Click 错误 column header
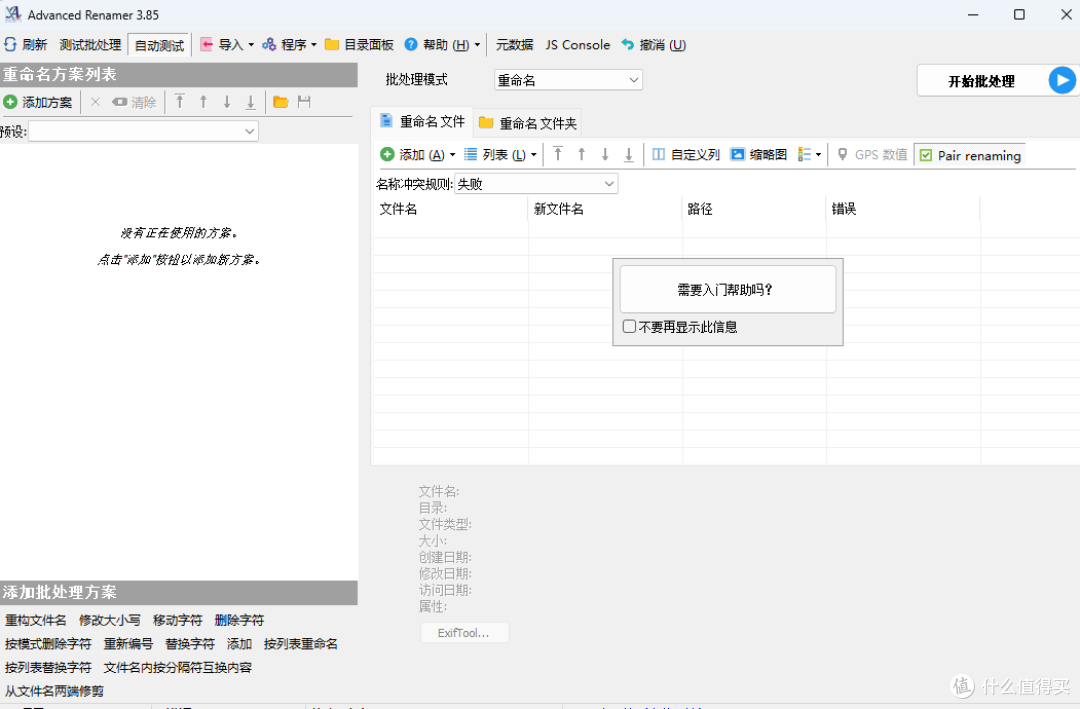1080x709 pixels. tap(903, 209)
